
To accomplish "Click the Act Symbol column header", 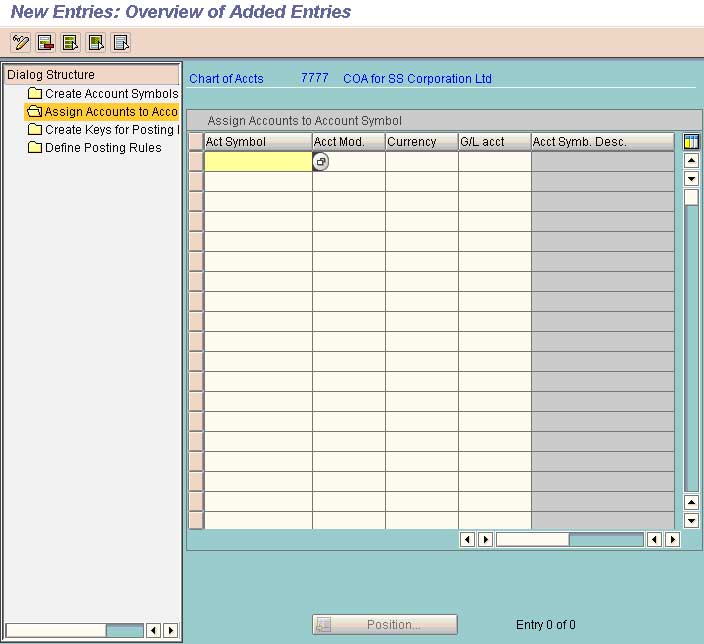I will (258, 142).
